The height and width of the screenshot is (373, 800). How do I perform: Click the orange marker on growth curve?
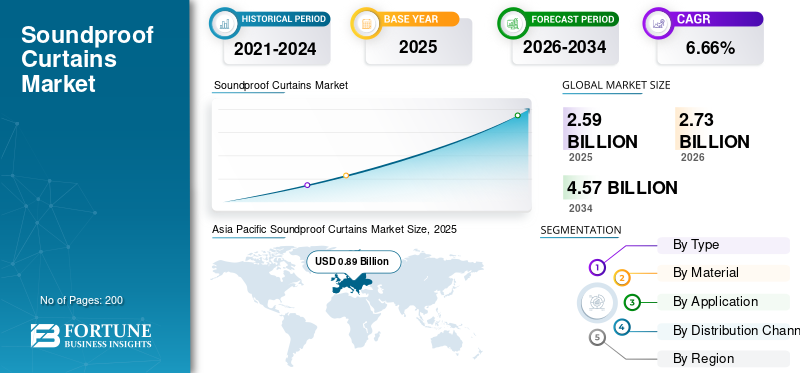coord(346,176)
